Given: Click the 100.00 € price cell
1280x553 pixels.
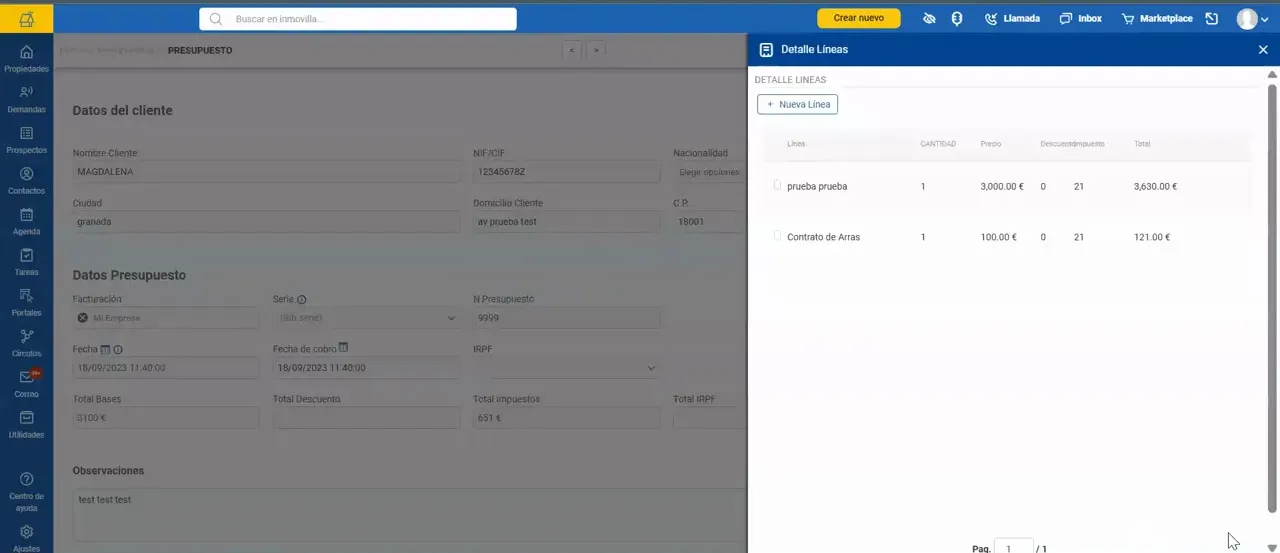Looking at the screenshot, I should (998, 237).
